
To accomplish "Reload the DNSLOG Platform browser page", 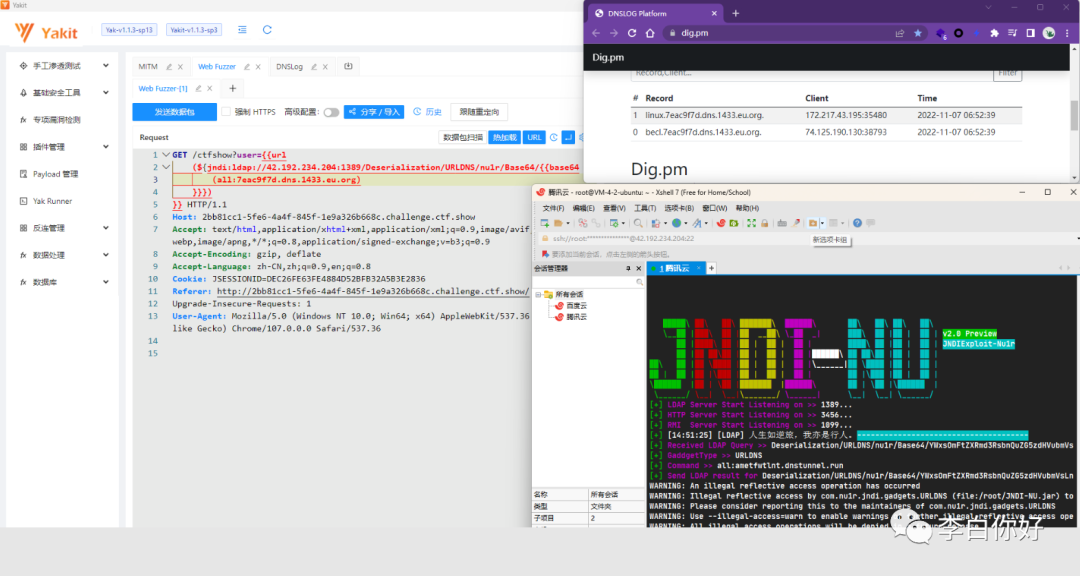I will coord(632,33).
